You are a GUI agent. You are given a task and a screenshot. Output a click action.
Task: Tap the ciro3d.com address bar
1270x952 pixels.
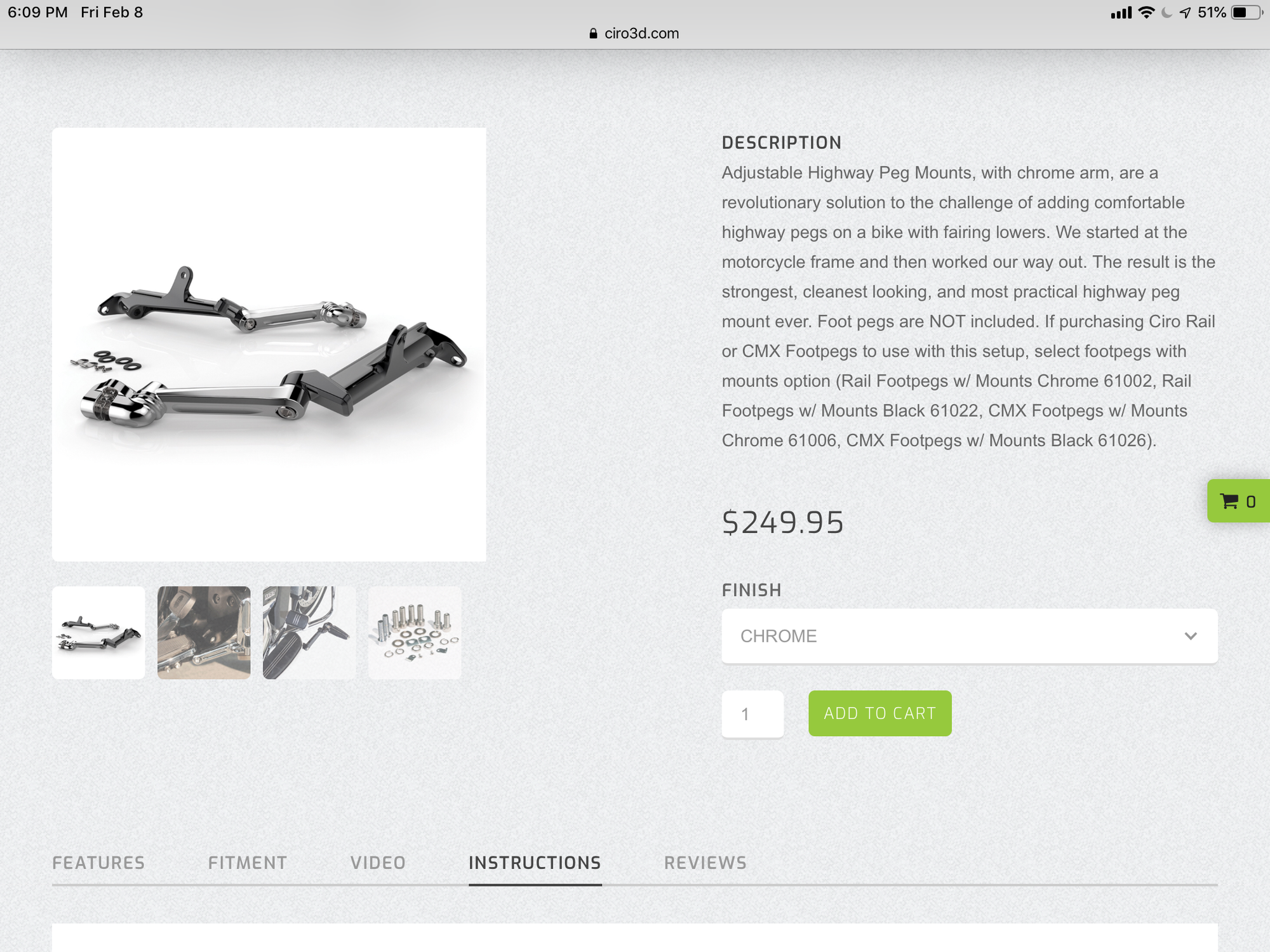tap(635, 34)
